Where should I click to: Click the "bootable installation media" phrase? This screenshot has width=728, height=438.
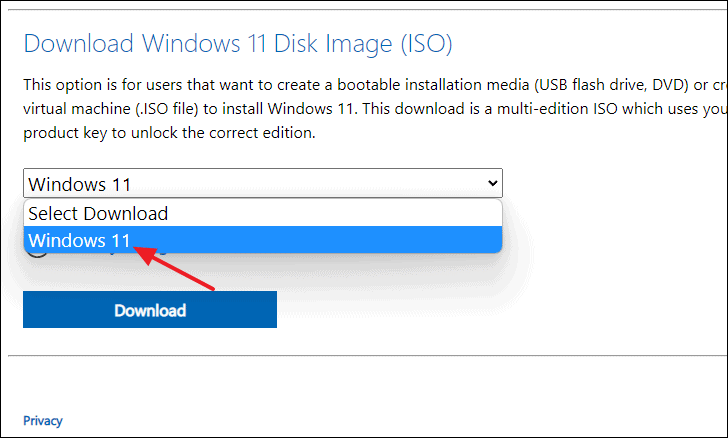tap(433, 85)
